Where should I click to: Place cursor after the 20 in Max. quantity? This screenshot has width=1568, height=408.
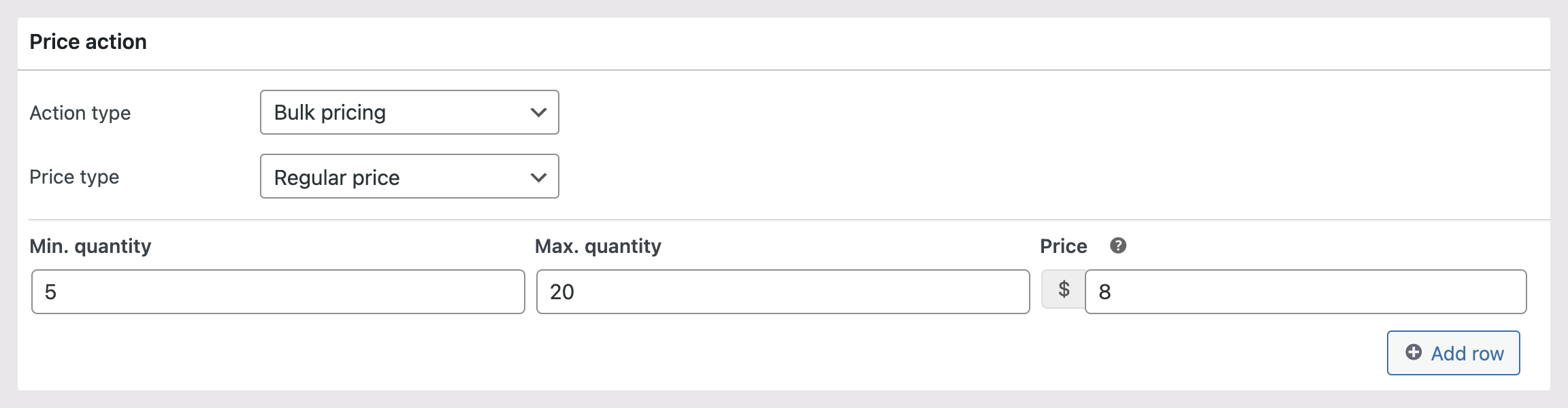tap(576, 292)
